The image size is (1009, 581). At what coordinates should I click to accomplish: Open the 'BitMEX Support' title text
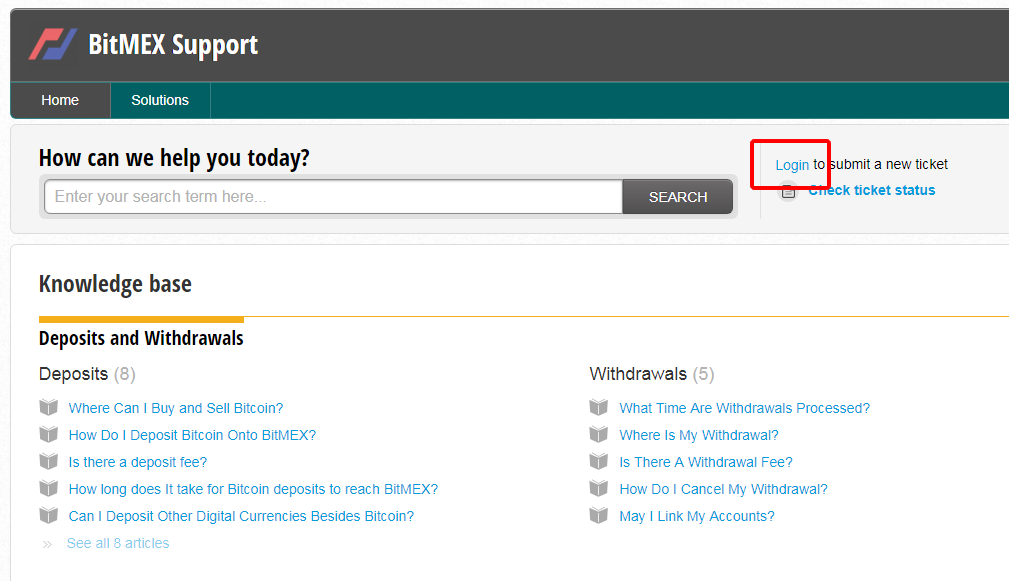173,45
